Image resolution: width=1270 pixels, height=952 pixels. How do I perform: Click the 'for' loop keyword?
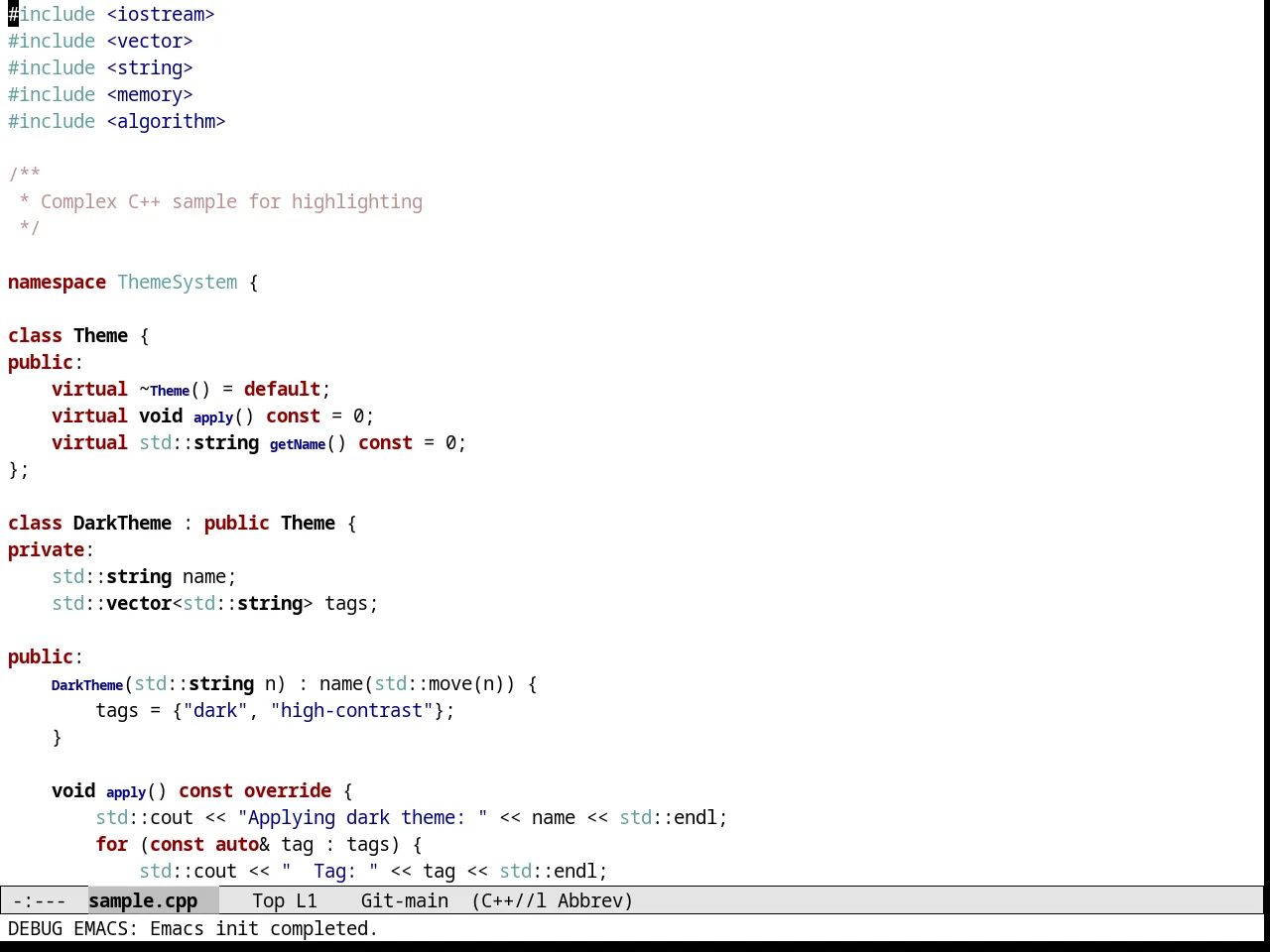[111, 844]
